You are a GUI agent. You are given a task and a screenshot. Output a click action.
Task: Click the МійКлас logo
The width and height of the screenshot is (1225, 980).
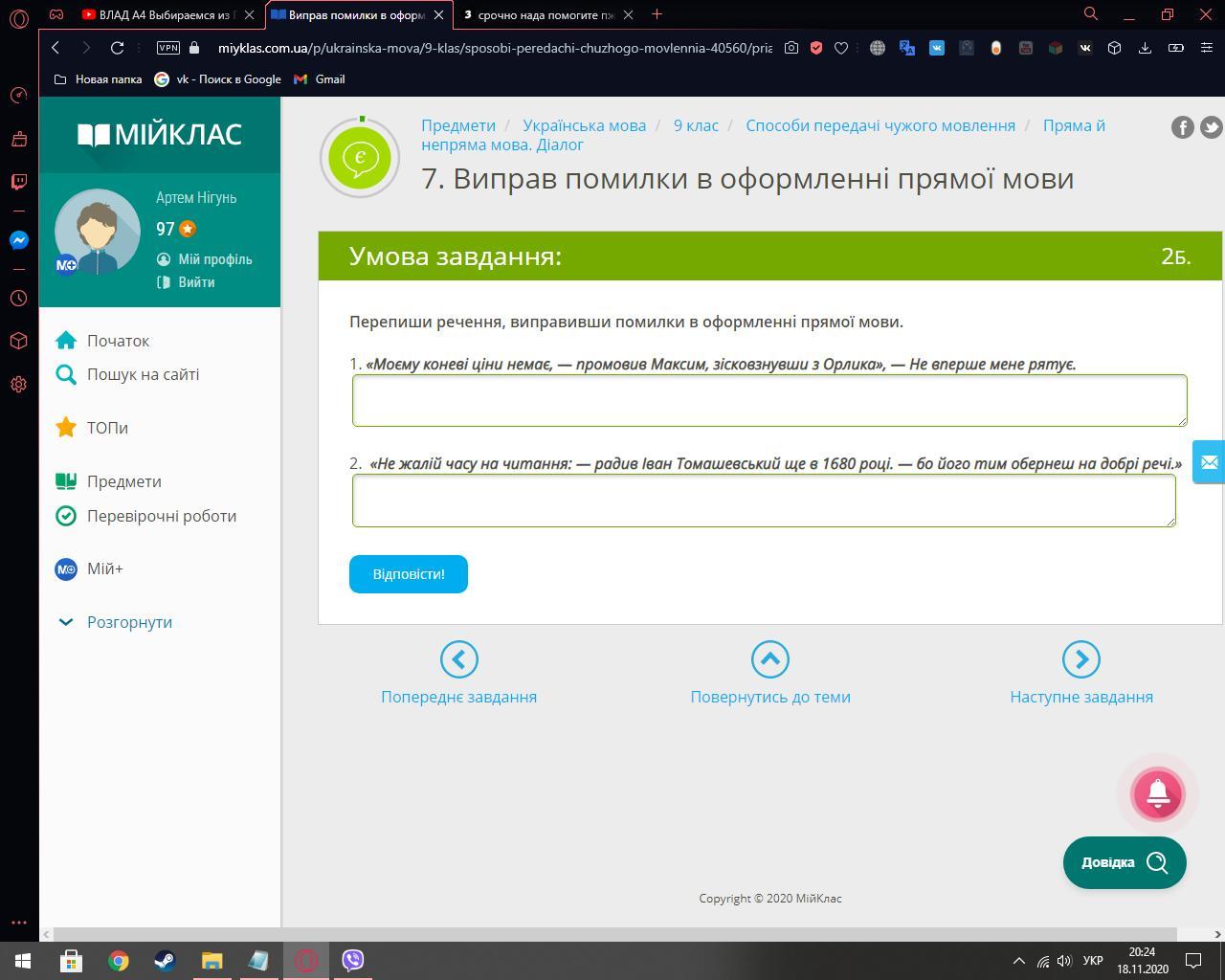[x=160, y=135]
